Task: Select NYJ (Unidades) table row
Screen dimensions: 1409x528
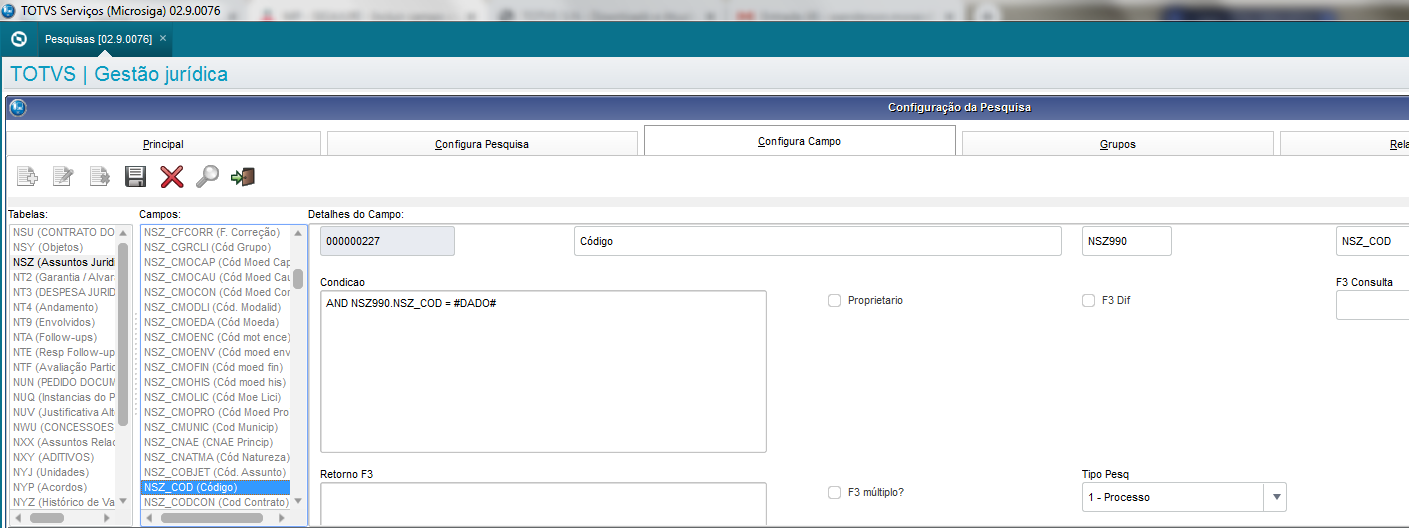Action: coord(64,472)
